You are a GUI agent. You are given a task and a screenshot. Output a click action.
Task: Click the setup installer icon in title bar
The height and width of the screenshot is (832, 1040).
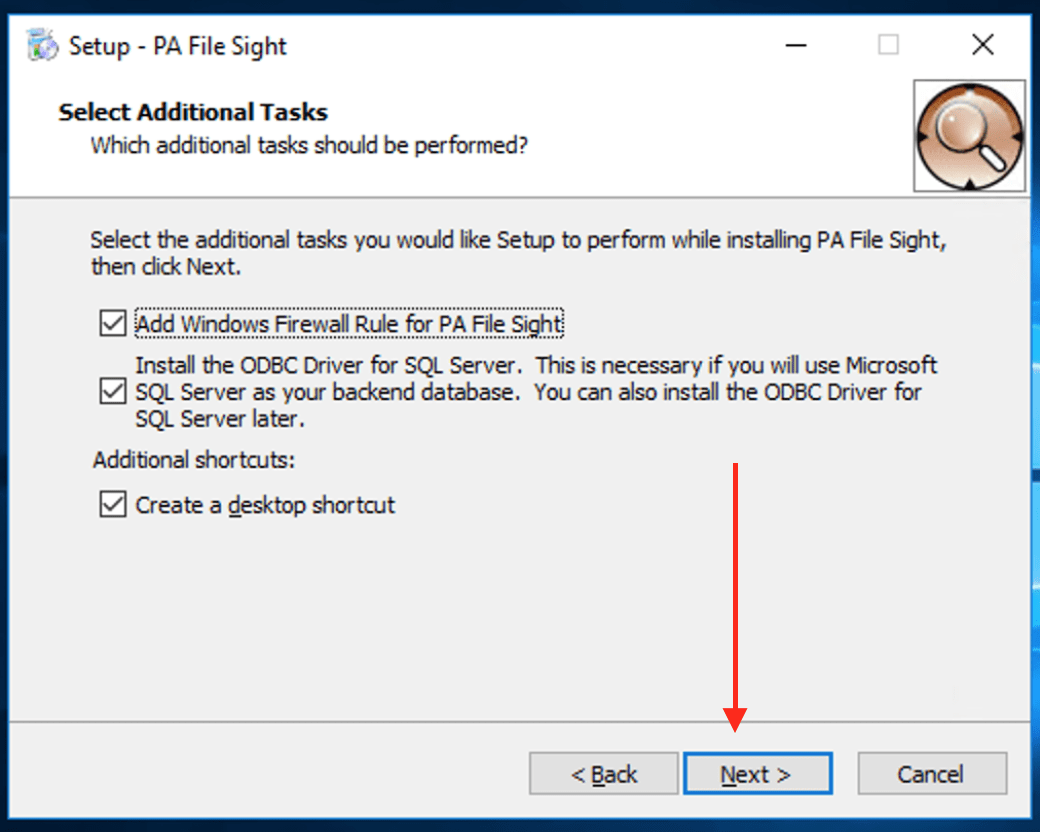[42, 46]
